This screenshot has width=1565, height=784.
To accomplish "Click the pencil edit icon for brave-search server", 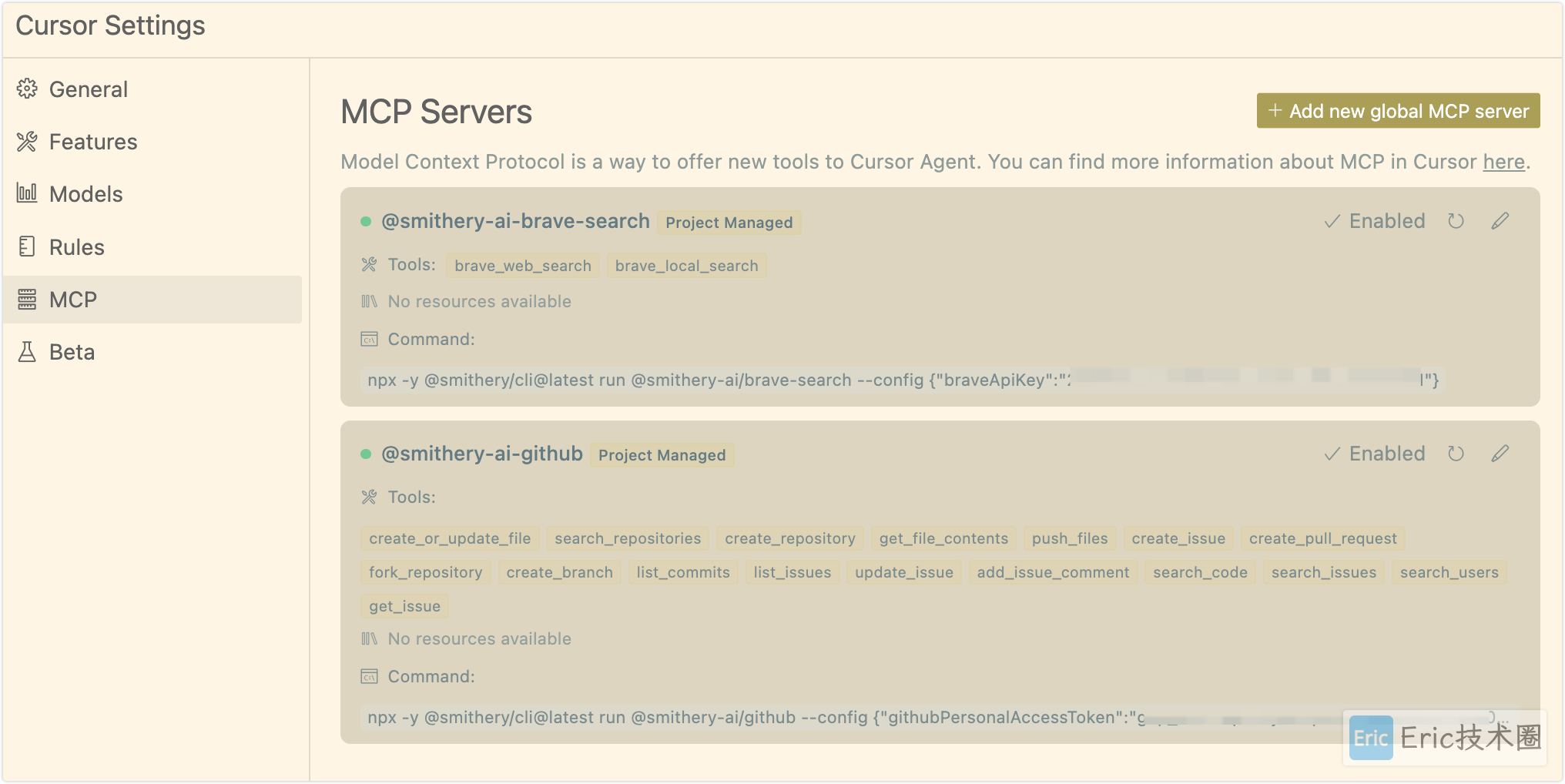I will coord(1500,222).
